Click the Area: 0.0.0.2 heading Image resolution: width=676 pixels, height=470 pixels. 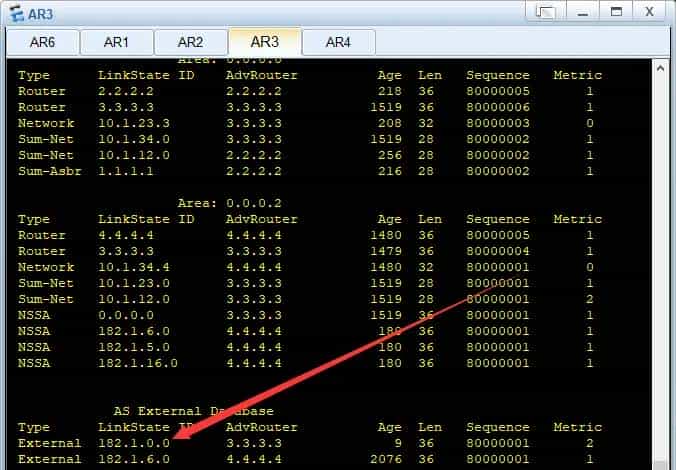click(x=229, y=203)
